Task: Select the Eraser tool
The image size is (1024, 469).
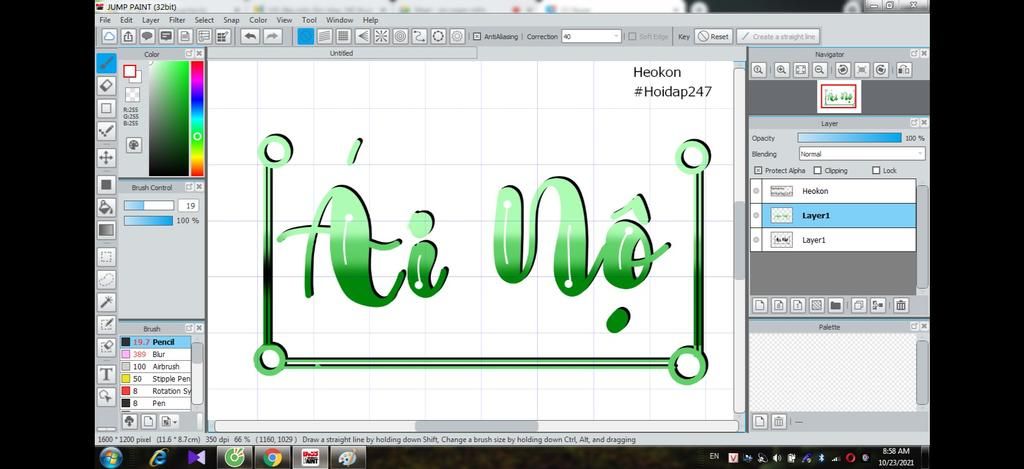Action: point(106,86)
